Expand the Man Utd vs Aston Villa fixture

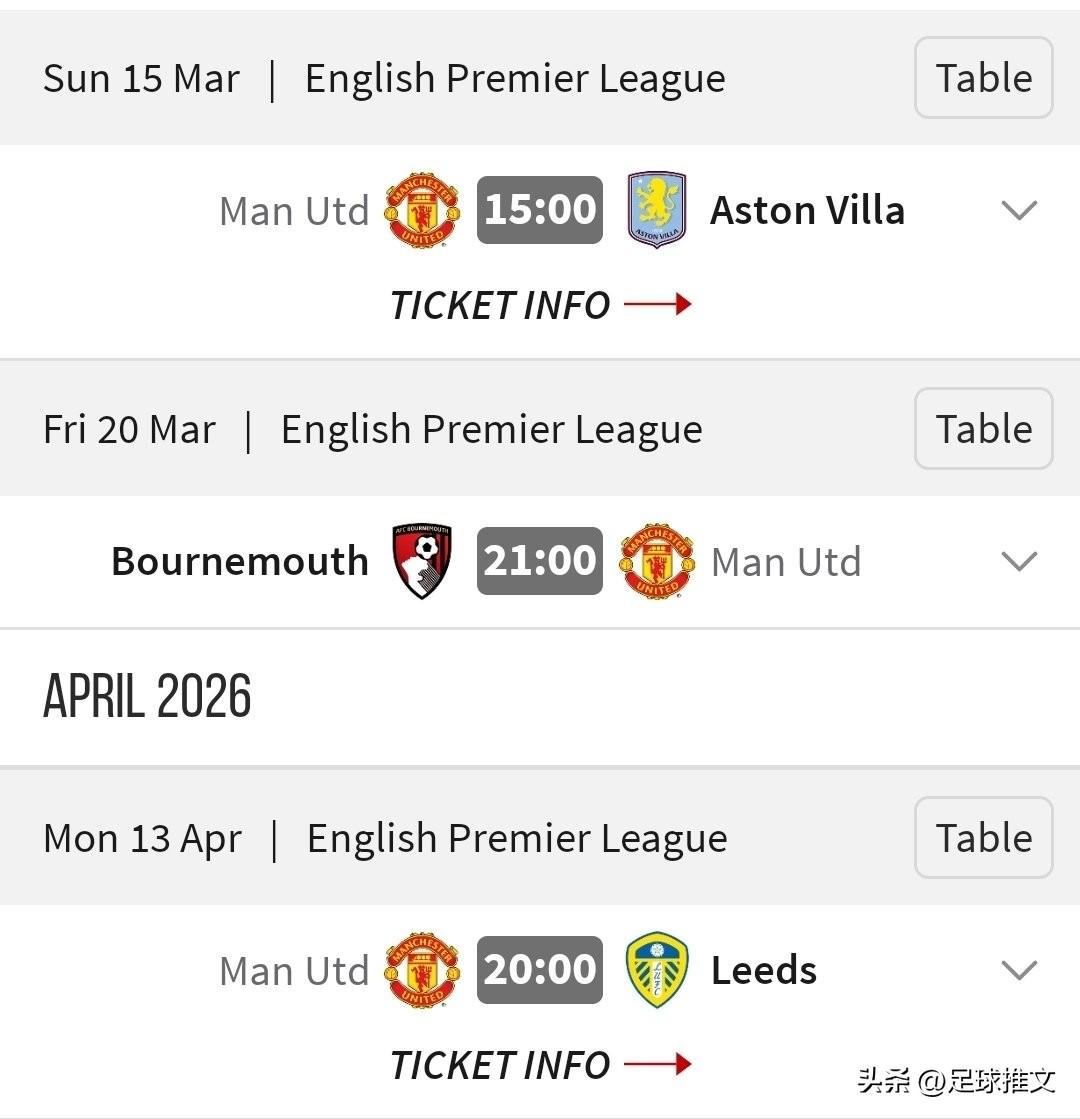[1019, 211]
